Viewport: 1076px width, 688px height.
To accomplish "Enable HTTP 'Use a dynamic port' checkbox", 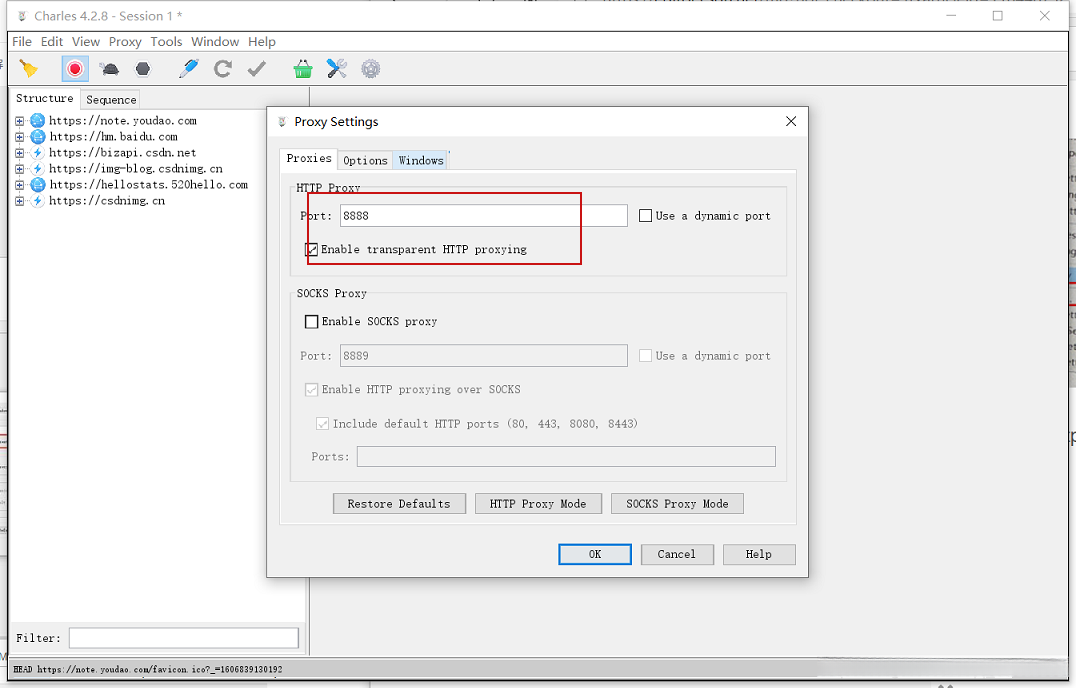I will (x=645, y=215).
